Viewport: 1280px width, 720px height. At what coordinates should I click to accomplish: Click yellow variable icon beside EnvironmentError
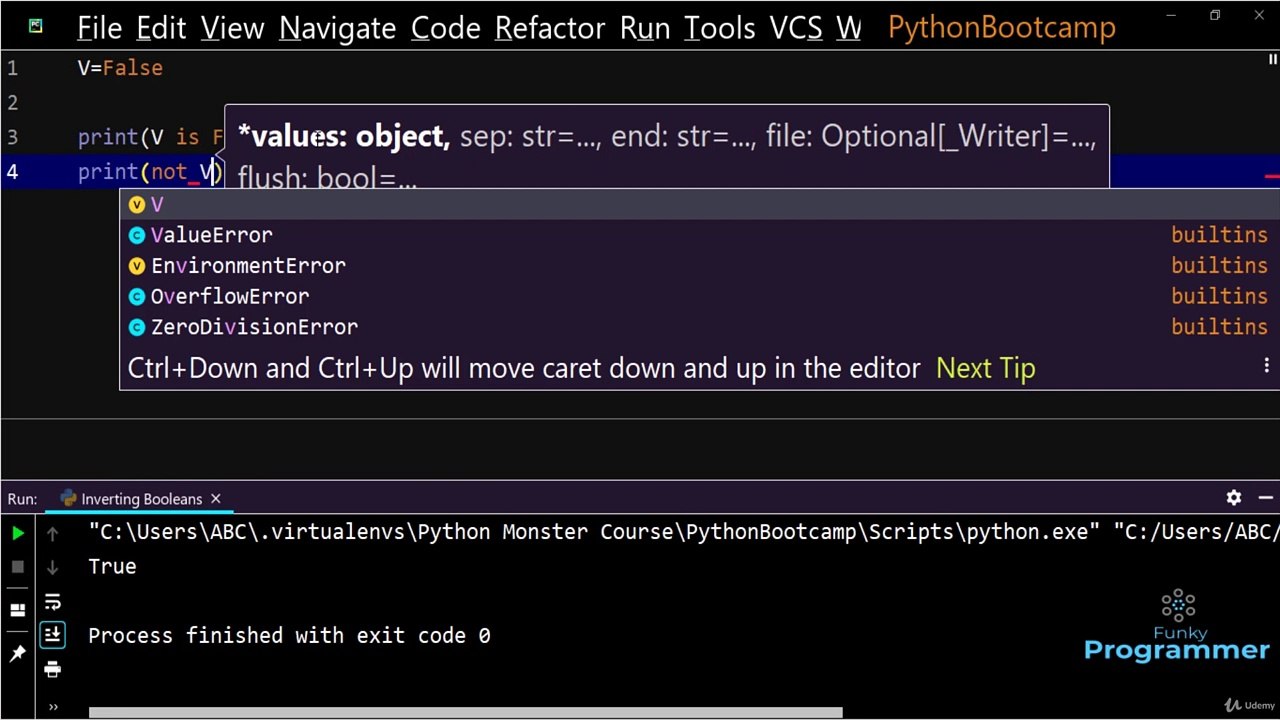pyautogui.click(x=137, y=266)
